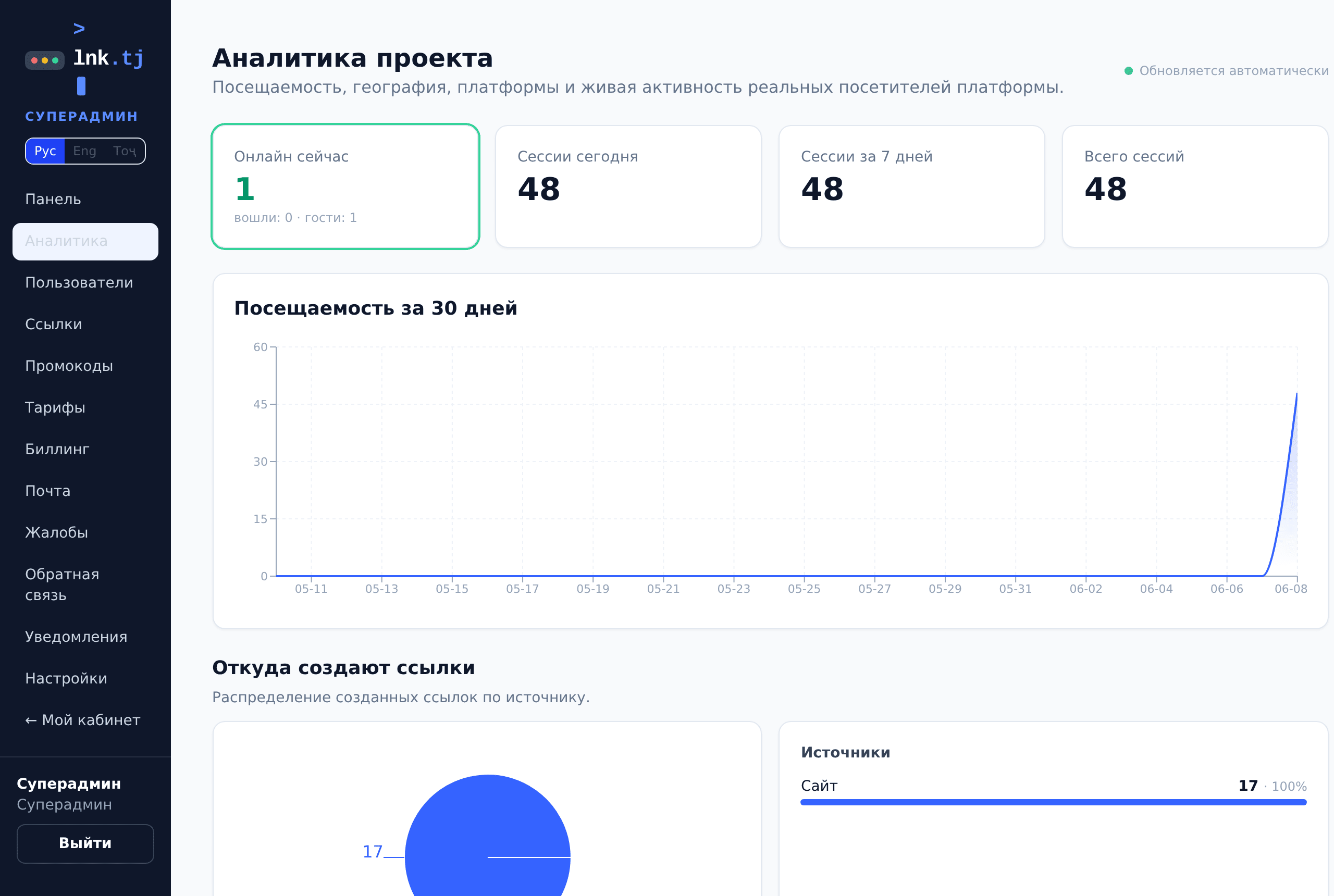Click the 06-02 axis date label
Image resolution: width=1334 pixels, height=896 pixels.
coord(1086,589)
